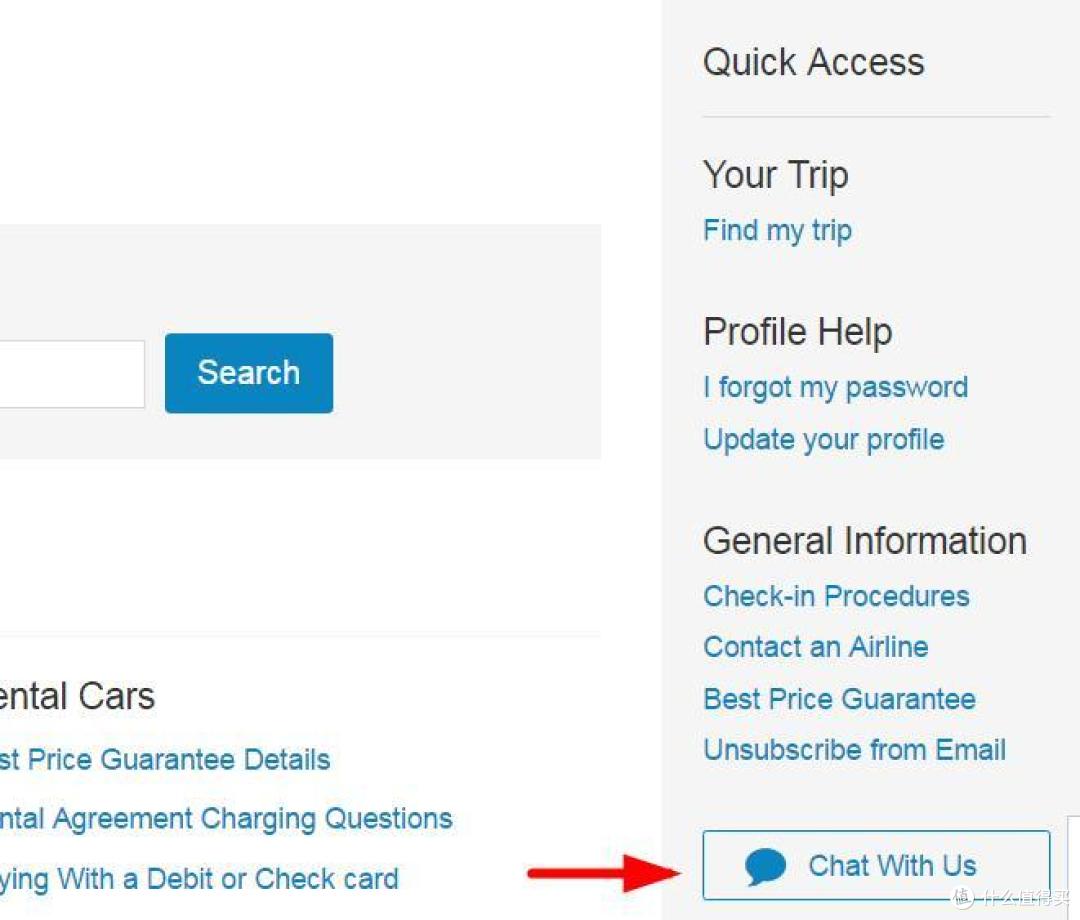Click the Your Trip section heading
Screen dimensions: 1080x920
[x=776, y=174]
